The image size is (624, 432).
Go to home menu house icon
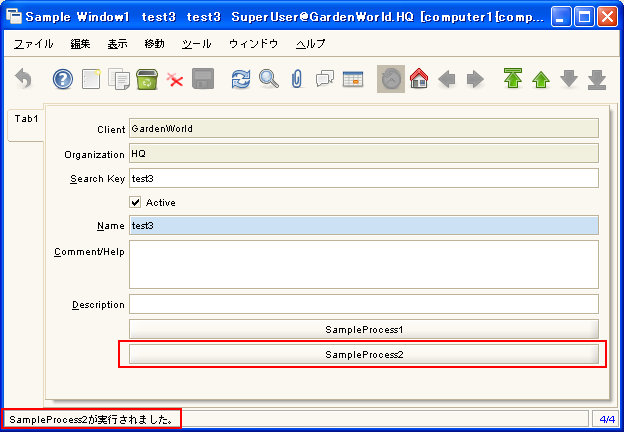(x=419, y=78)
